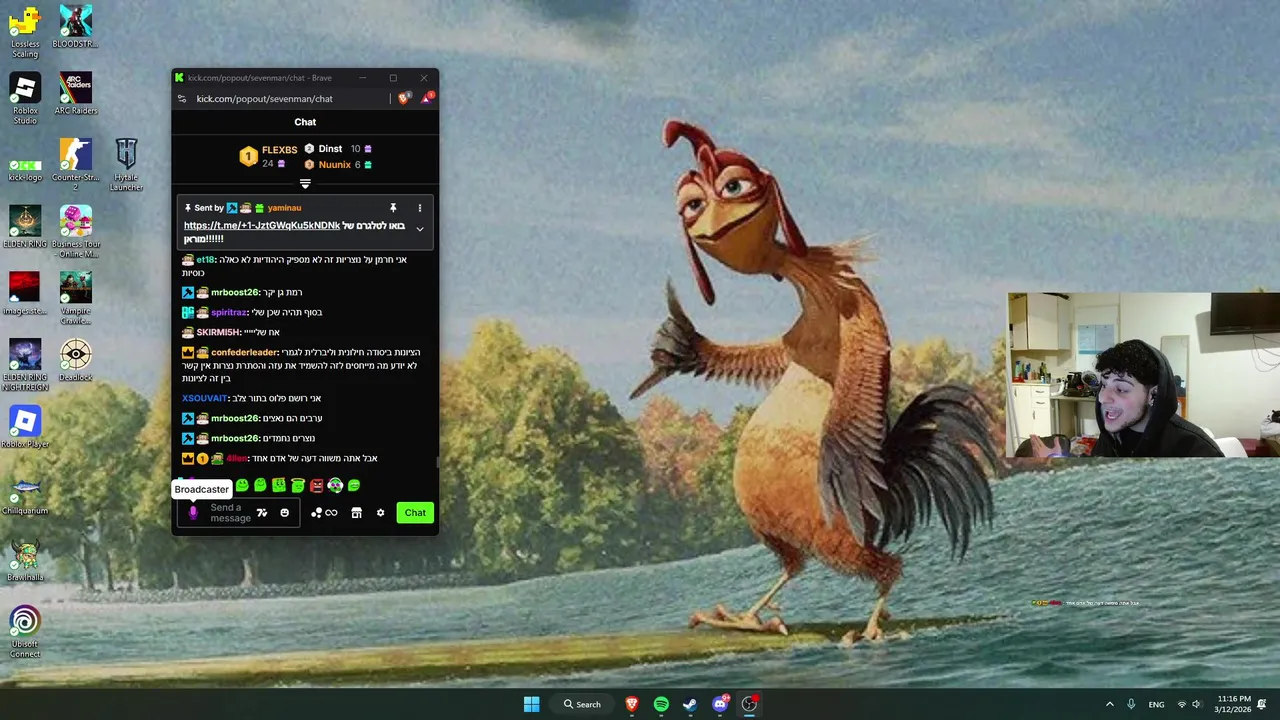
Task: Open OBS Studio taskbar icon
Action: pyautogui.click(x=749, y=704)
